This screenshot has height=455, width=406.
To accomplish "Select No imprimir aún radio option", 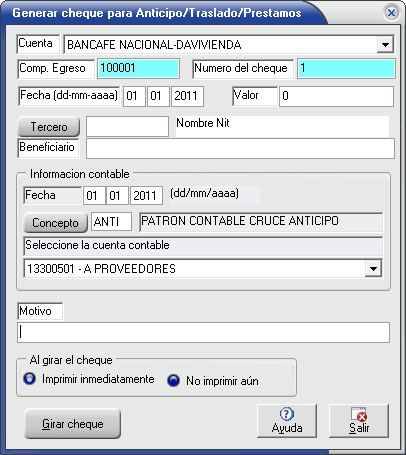I will click(173, 380).
